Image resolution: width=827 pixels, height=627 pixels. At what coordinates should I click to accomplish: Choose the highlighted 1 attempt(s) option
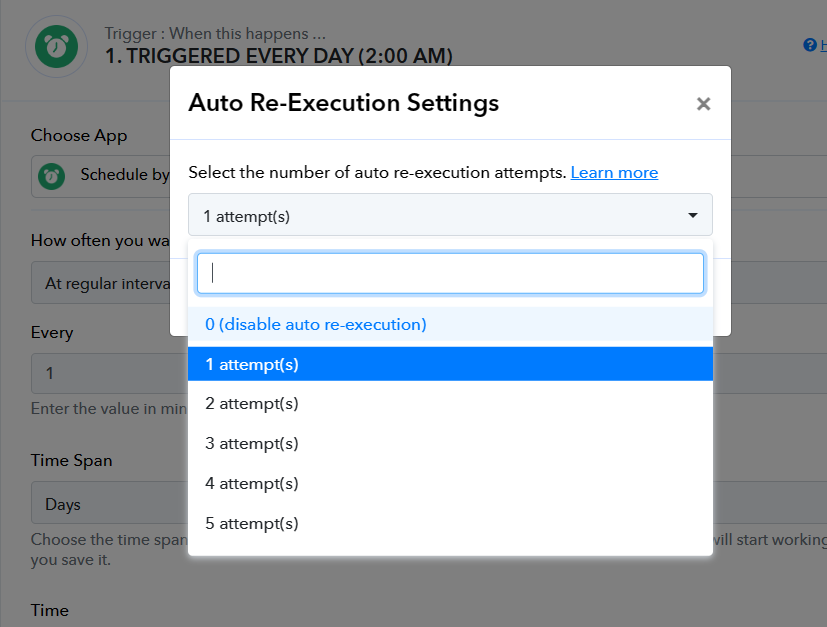(x=450, y=364)
